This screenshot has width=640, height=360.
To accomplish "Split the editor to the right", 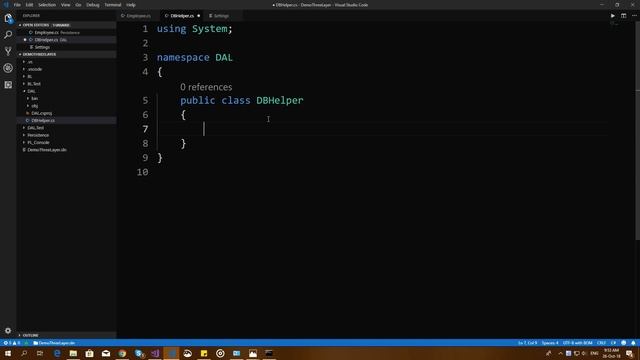I will (623, 16).
